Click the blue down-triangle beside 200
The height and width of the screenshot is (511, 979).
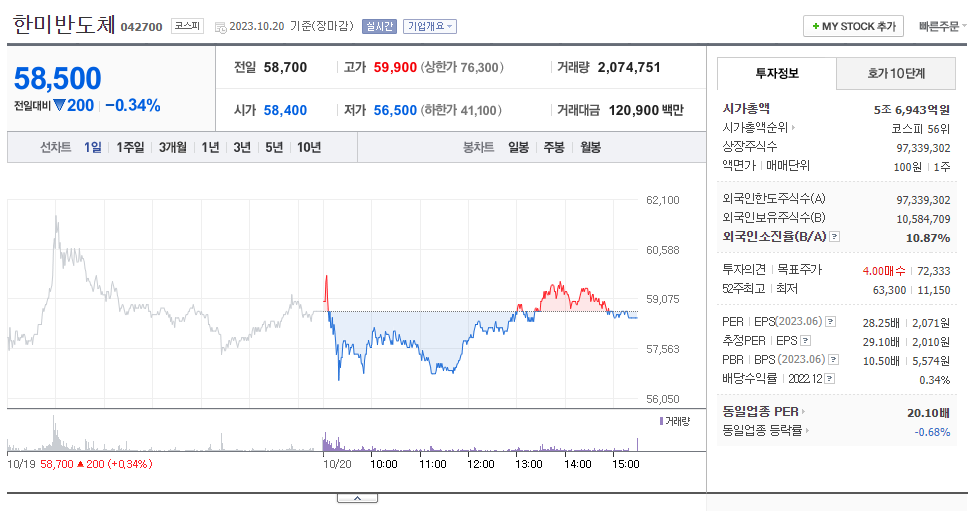59,105
